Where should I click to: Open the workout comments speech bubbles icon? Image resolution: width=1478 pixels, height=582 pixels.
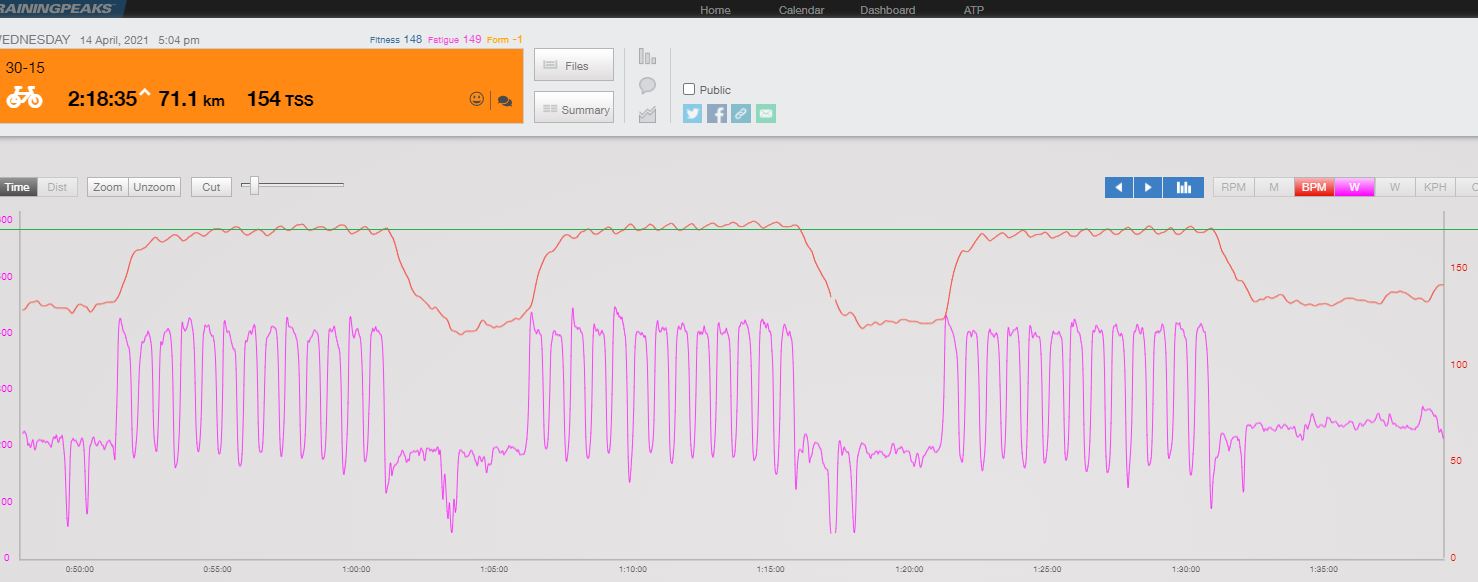(505, 100)
